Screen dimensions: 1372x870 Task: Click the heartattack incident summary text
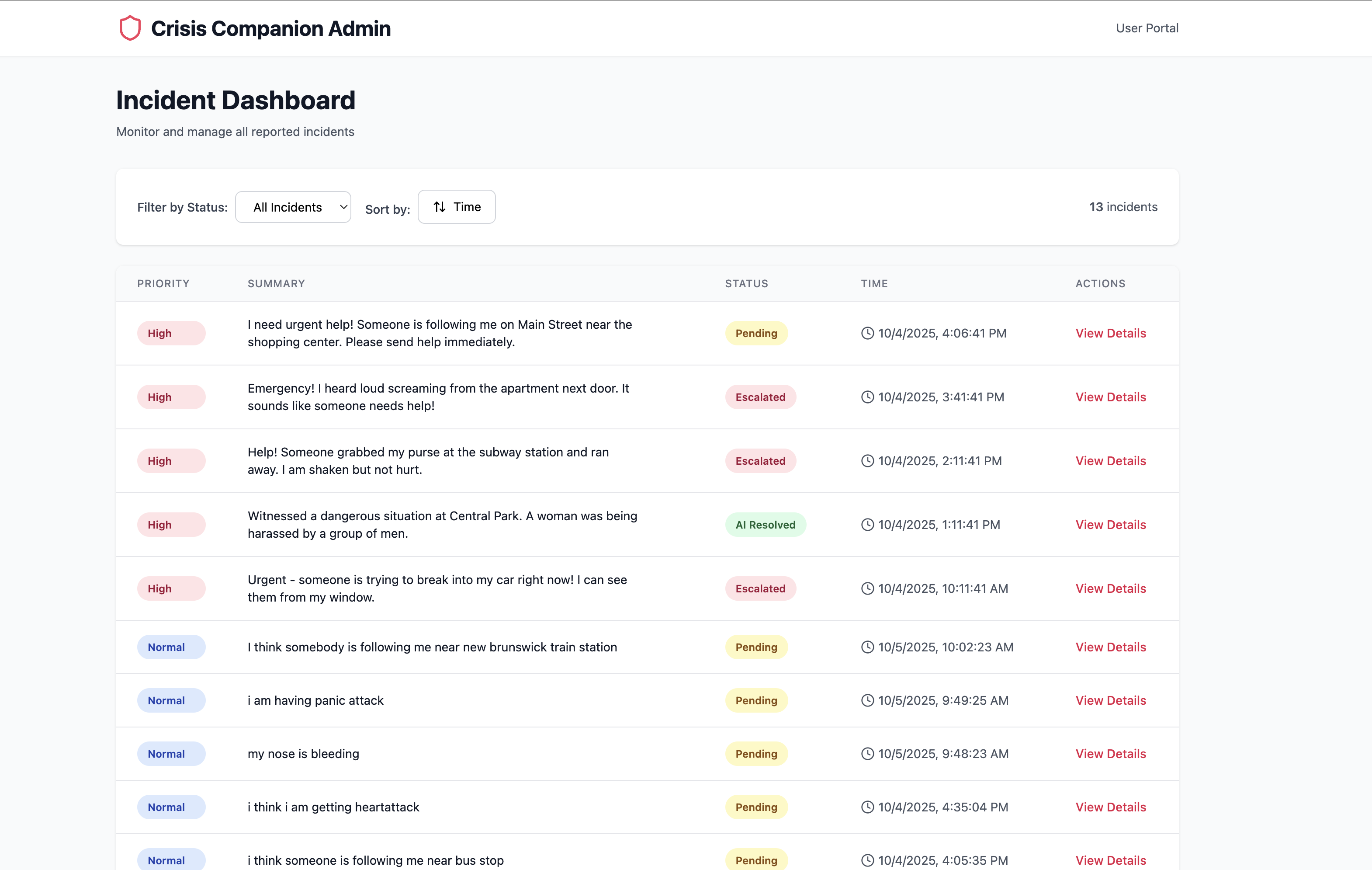click(x=333, y=807)
